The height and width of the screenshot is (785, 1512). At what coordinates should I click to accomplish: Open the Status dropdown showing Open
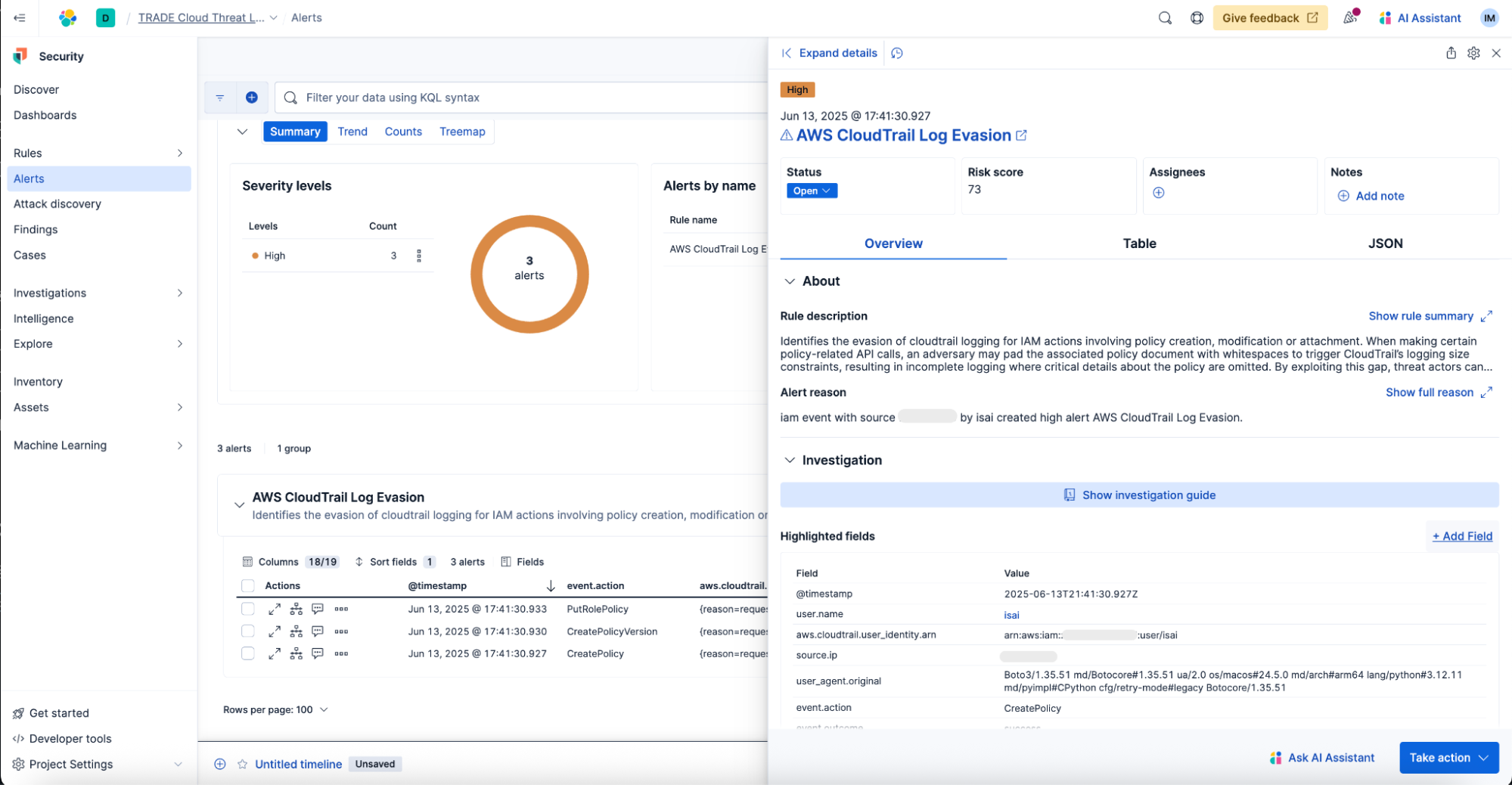[x=812, y=191]
